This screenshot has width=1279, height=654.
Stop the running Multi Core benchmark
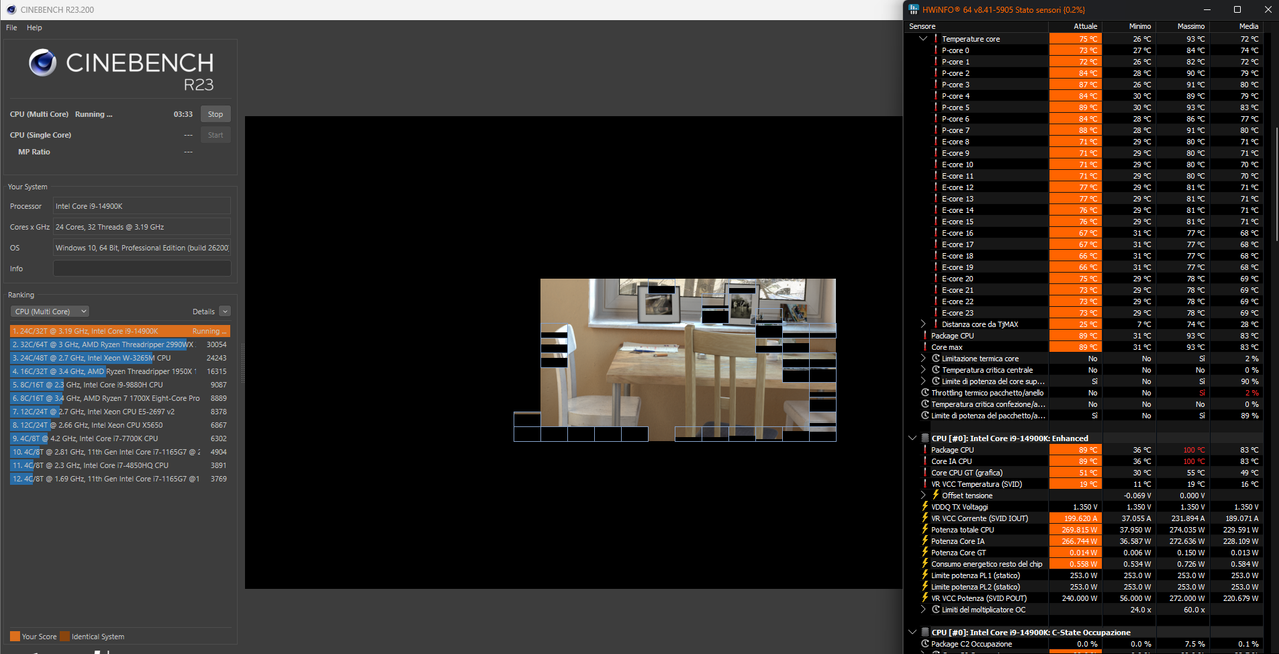coord(215,114)
